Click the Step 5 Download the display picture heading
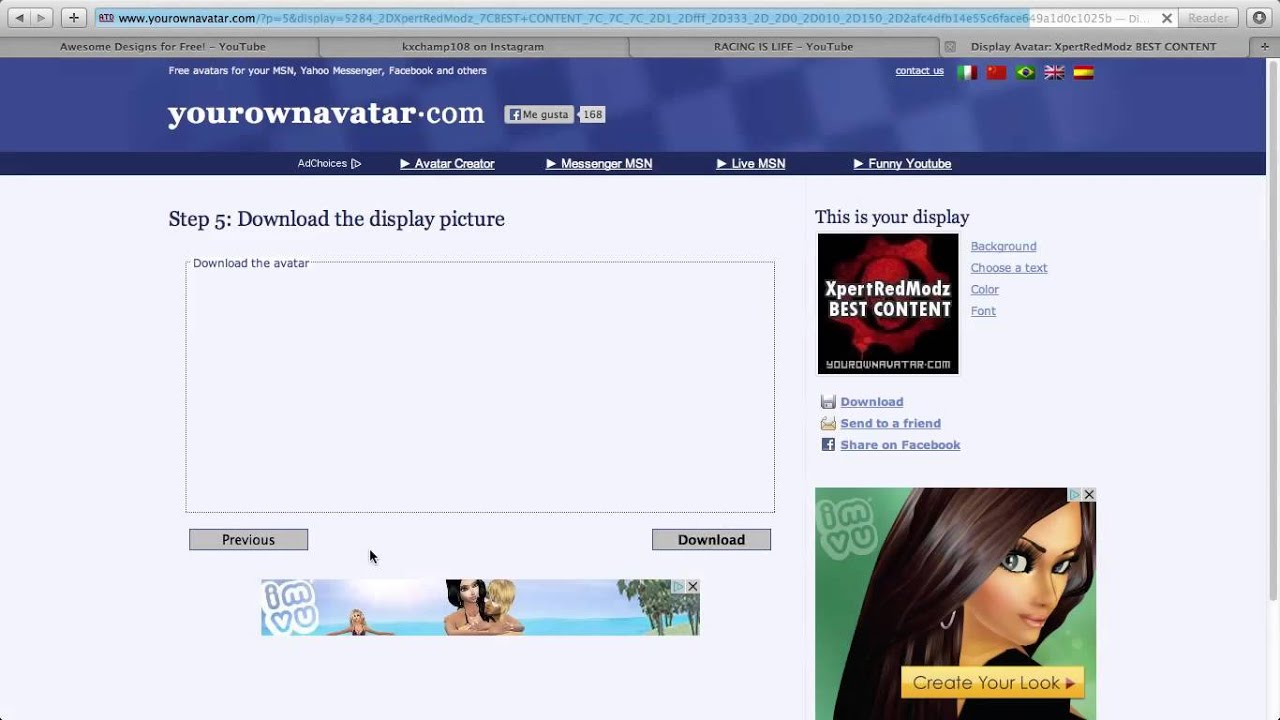The image size is (1280, 720). coord(336,219)
